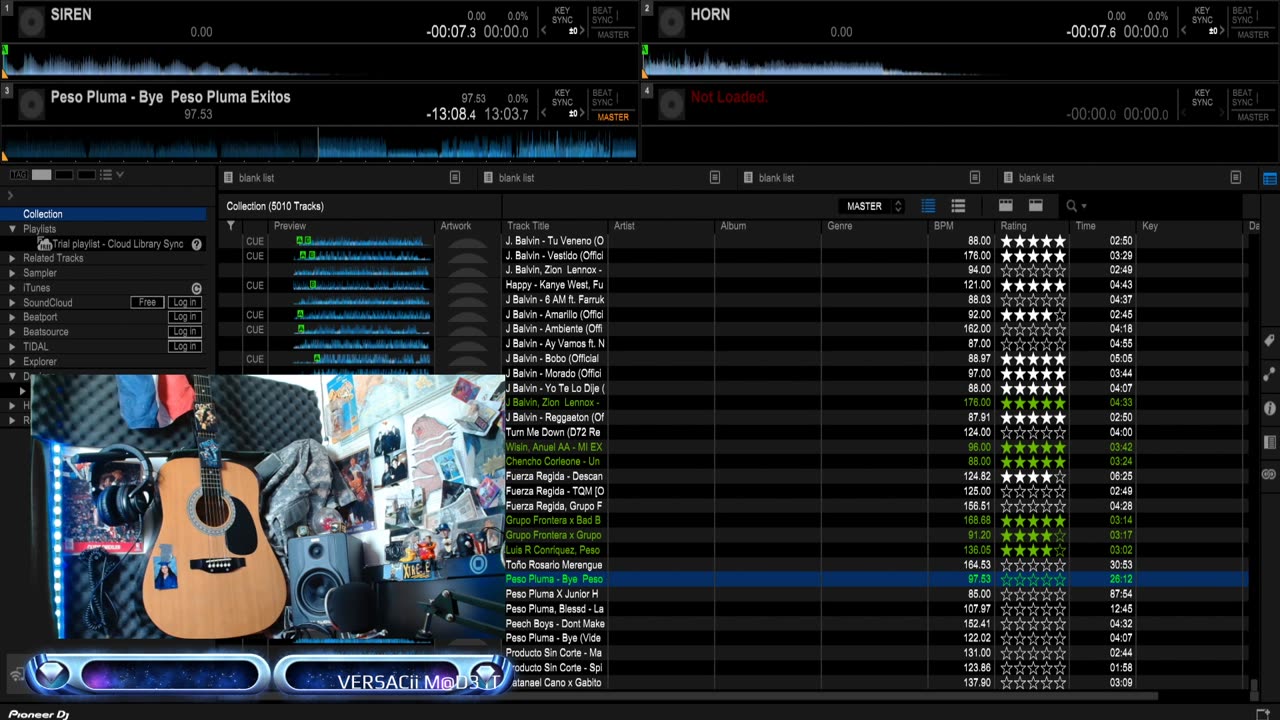Image resolution: width=1280 pixels, height=720 pixels.
Task: Open the second blank list tab
Action: click(x=516, y=178)
